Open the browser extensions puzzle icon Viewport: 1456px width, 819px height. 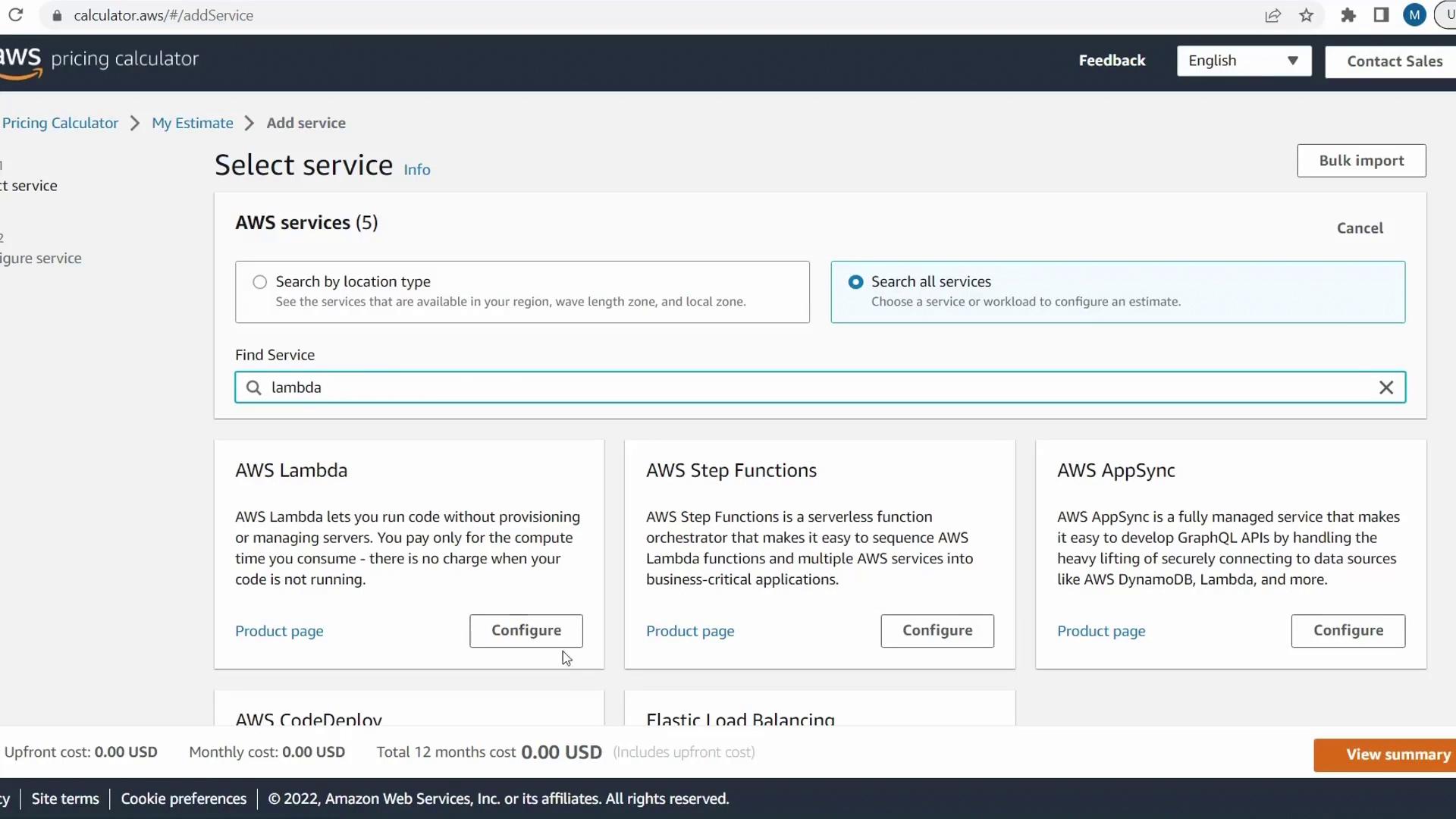(1348, 15)
